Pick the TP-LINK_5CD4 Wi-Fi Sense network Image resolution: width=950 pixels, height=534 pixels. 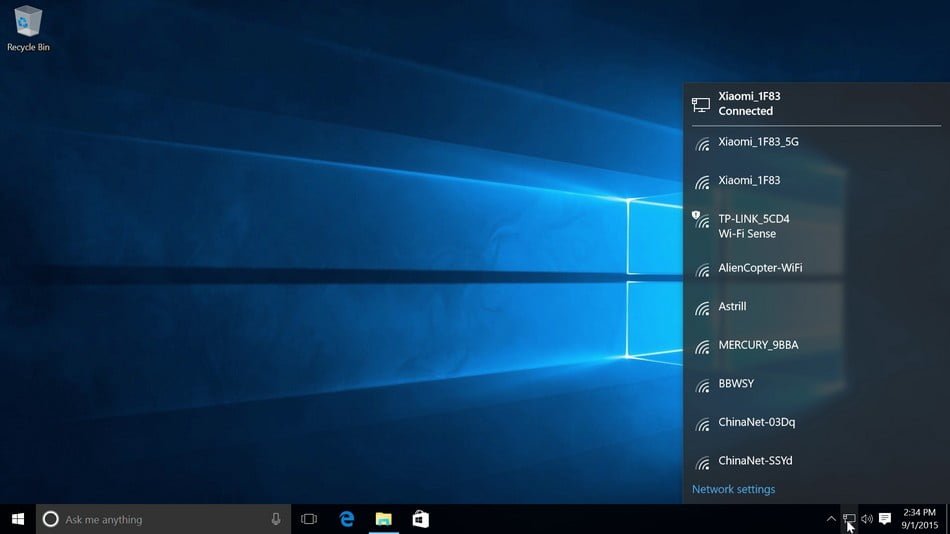pyautogui.click(x=817, y=226)
